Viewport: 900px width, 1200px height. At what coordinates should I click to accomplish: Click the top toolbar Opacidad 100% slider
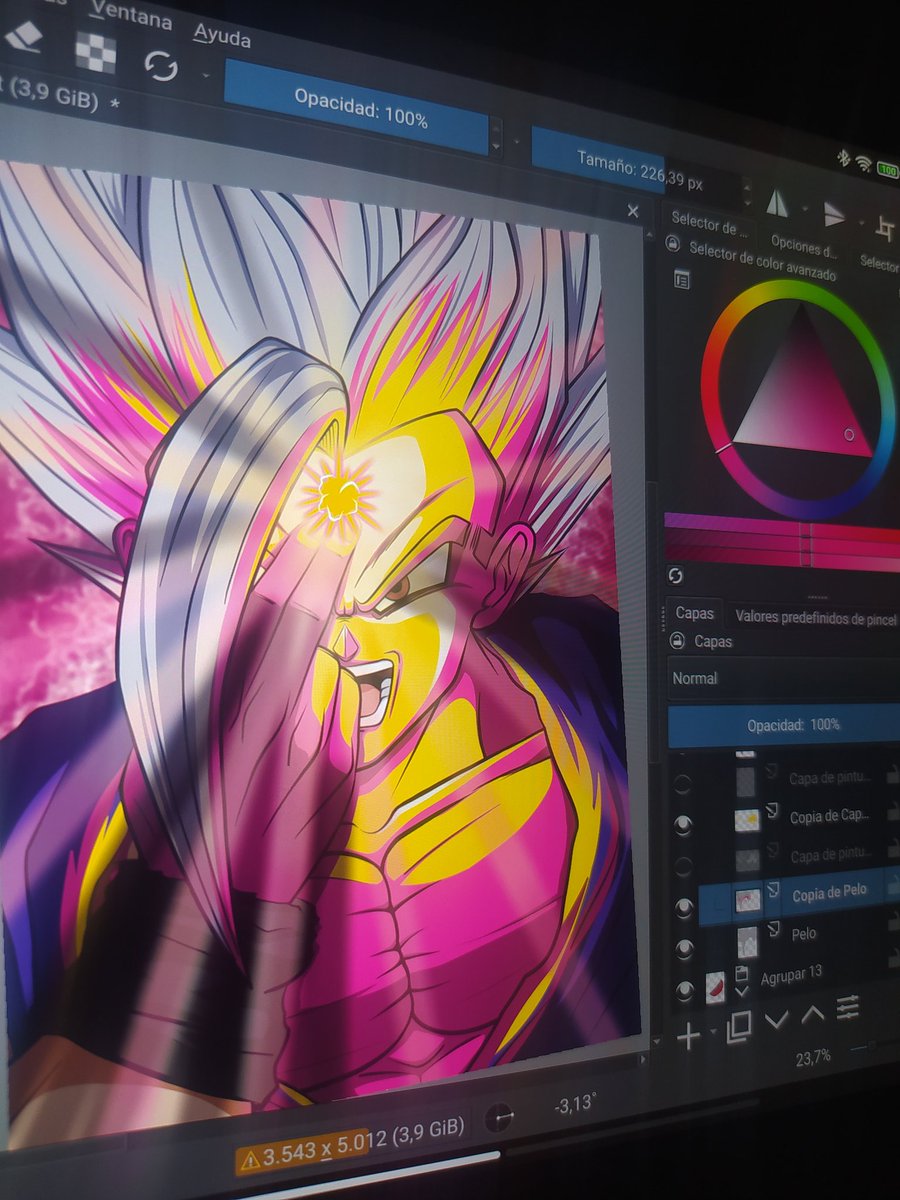coord(356,106)
